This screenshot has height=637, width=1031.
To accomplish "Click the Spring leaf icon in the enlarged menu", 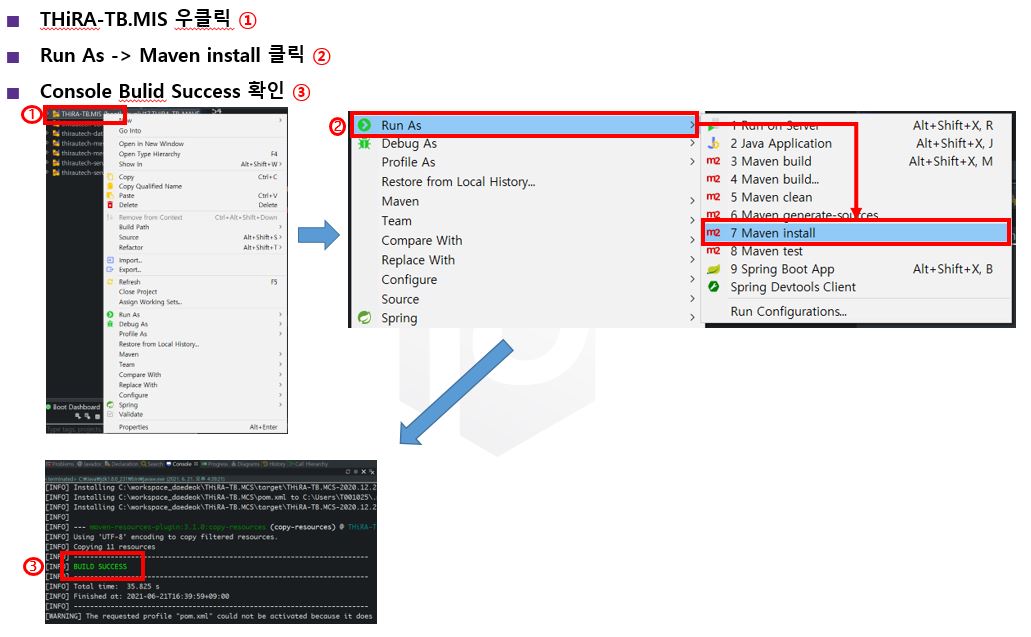I will 365,318.
